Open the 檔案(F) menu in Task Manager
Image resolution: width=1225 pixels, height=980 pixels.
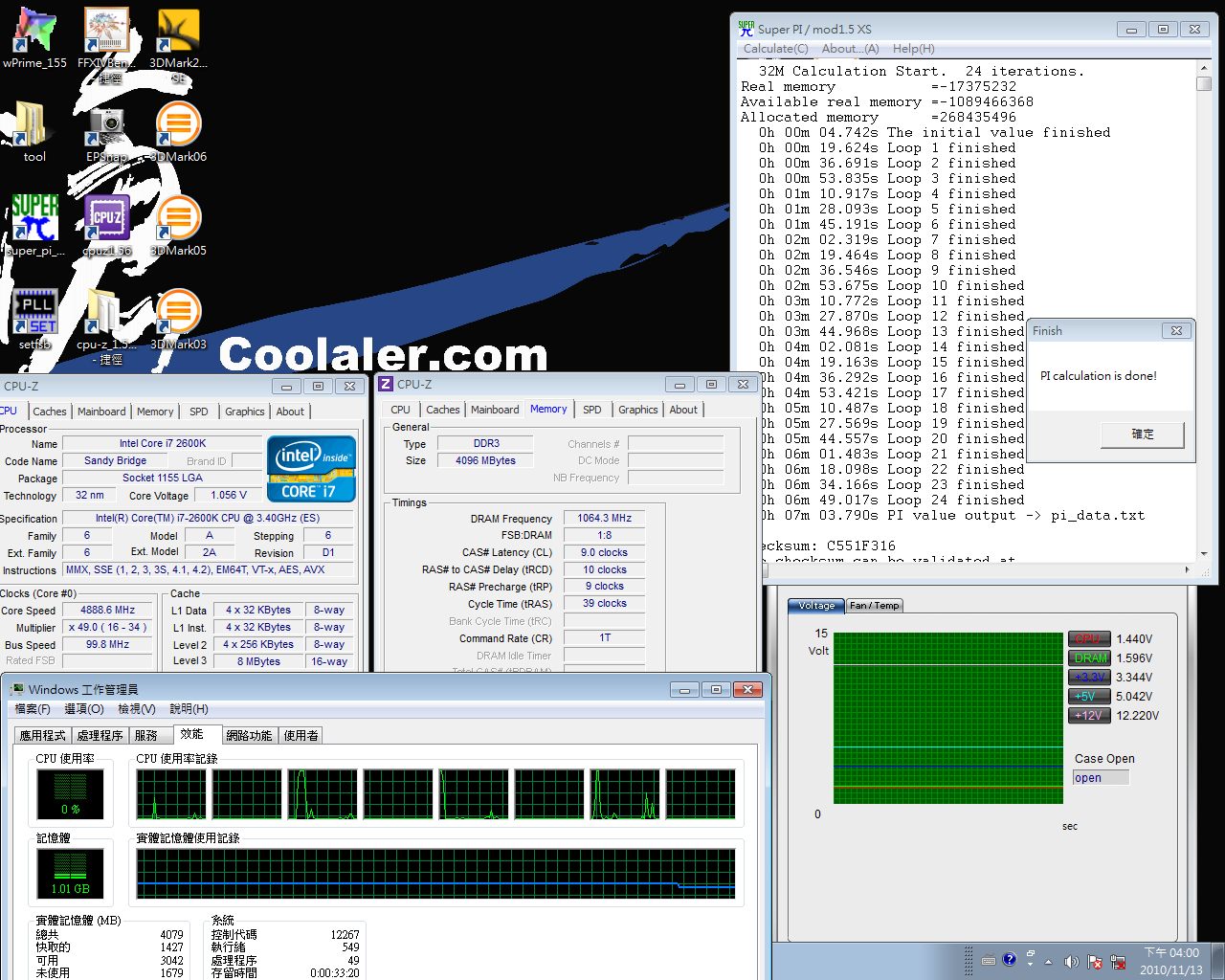pyautogui.click(x=33, y=709)
